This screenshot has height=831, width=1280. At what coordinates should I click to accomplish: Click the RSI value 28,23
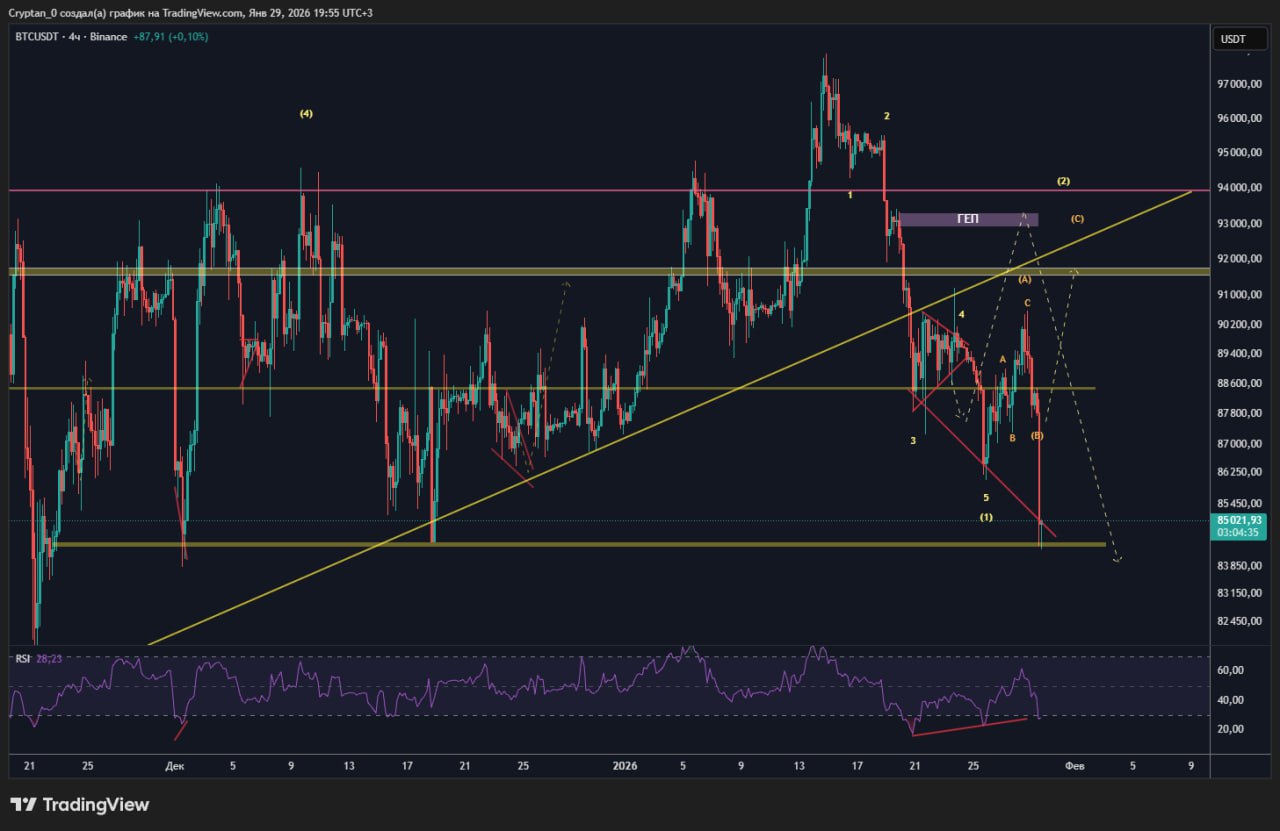pyautogui.click(x=49, y=659)
